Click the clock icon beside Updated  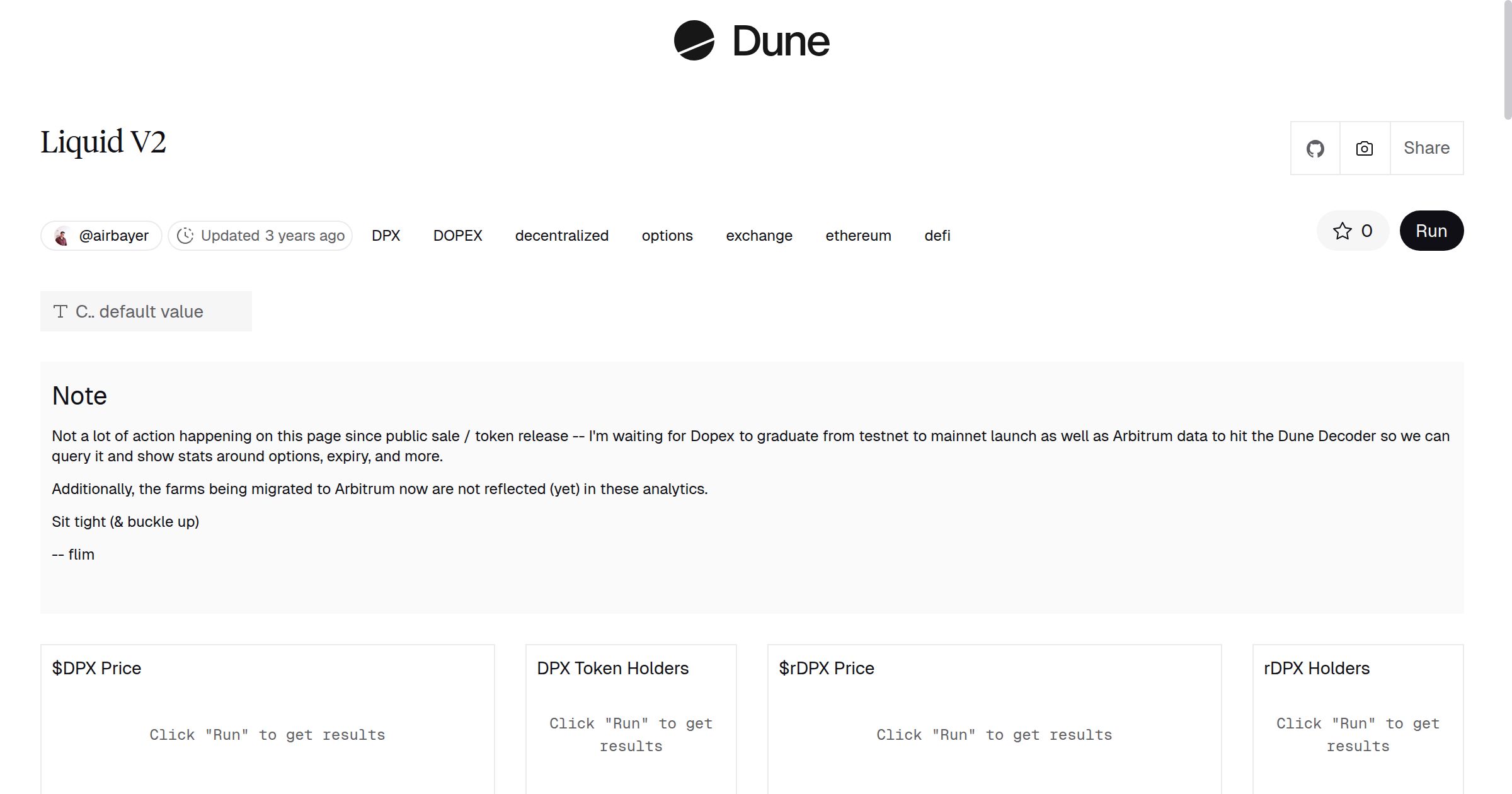(185, 236)
